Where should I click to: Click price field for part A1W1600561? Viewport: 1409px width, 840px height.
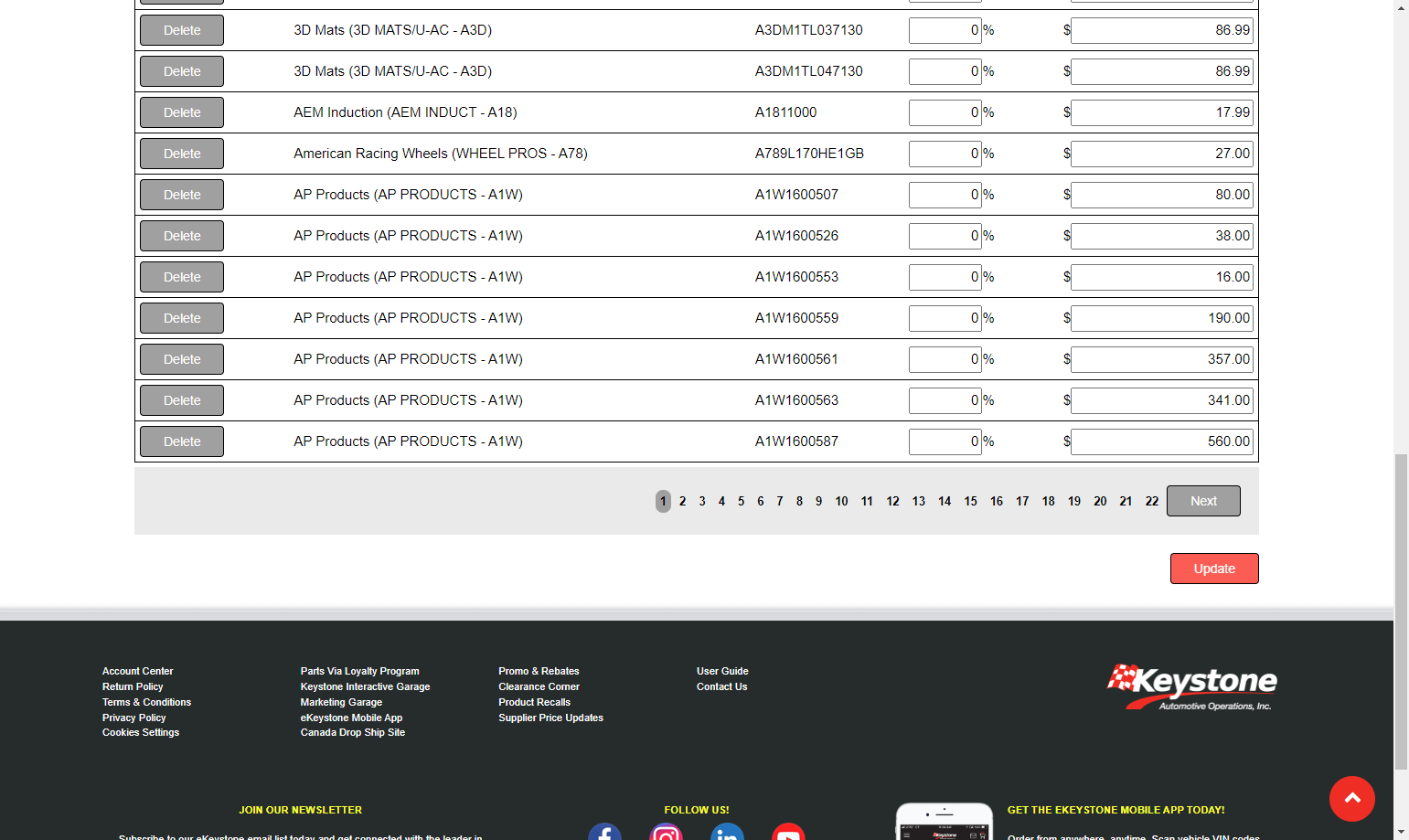(x=1162, y=359)
